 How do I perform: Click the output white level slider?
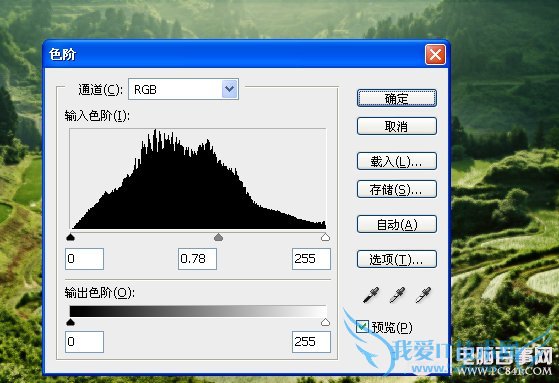pyautogui.click(x=325, y=322)
